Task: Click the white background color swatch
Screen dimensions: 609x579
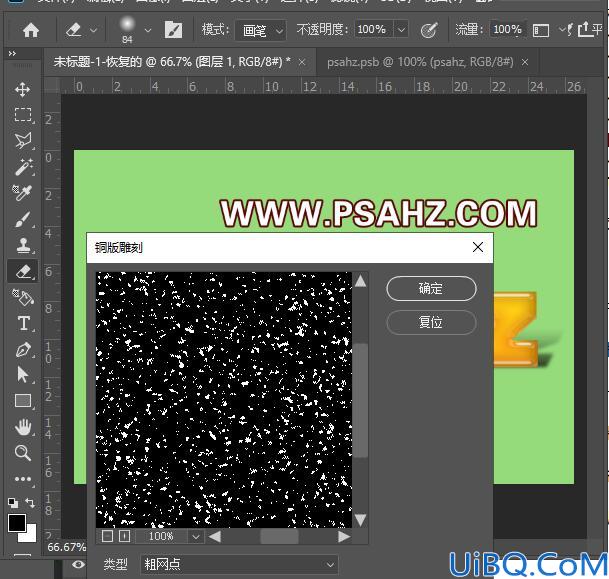Action: [30, 535]
